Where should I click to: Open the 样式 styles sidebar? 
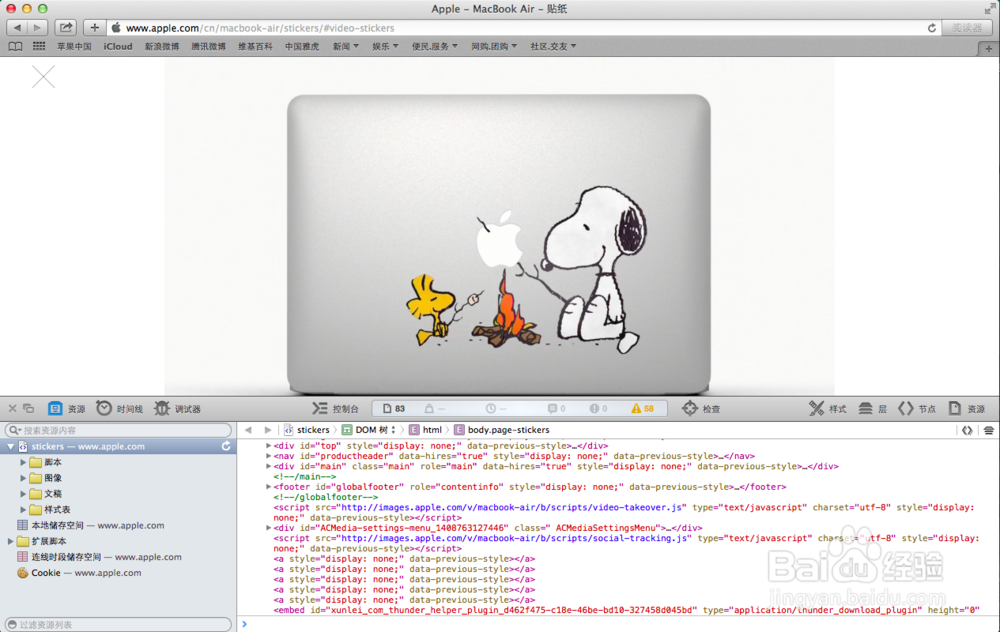pos(827,409)
